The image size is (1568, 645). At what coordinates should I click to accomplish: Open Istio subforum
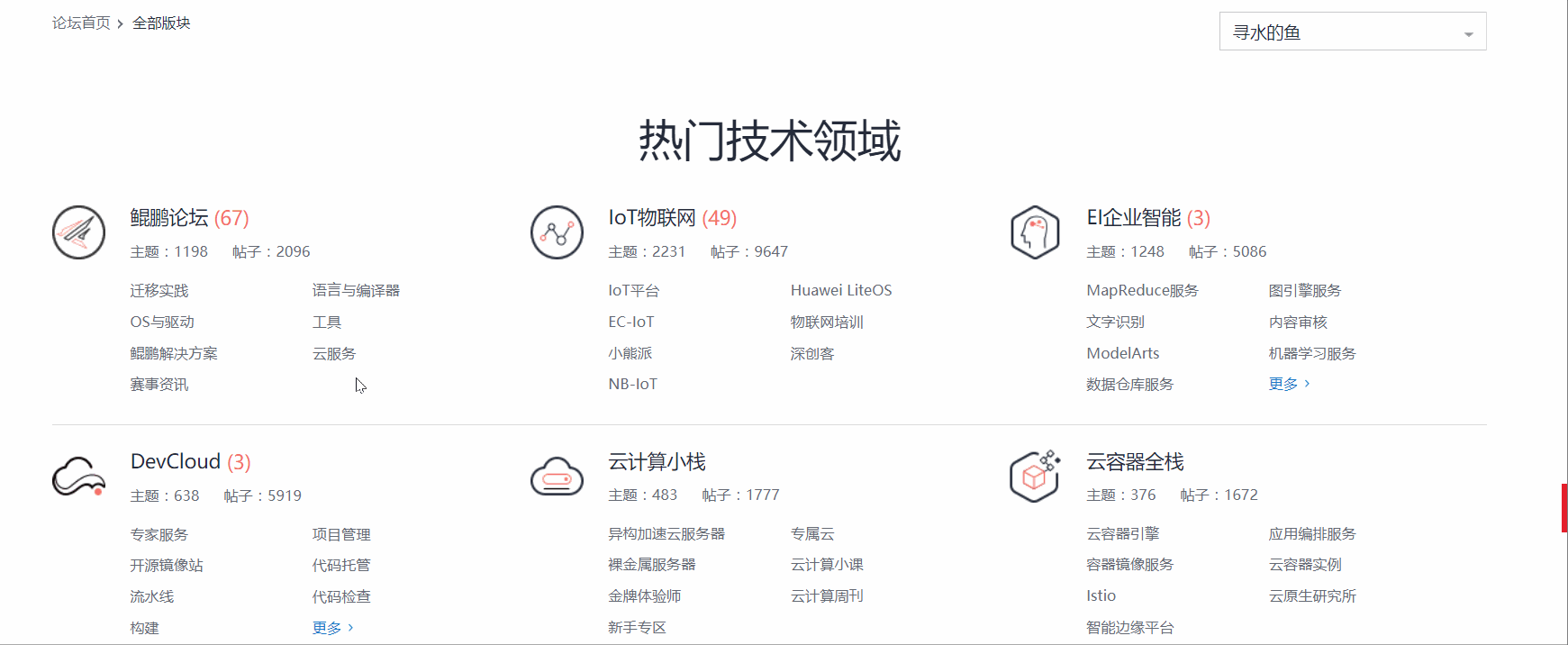pos(1101,595)
